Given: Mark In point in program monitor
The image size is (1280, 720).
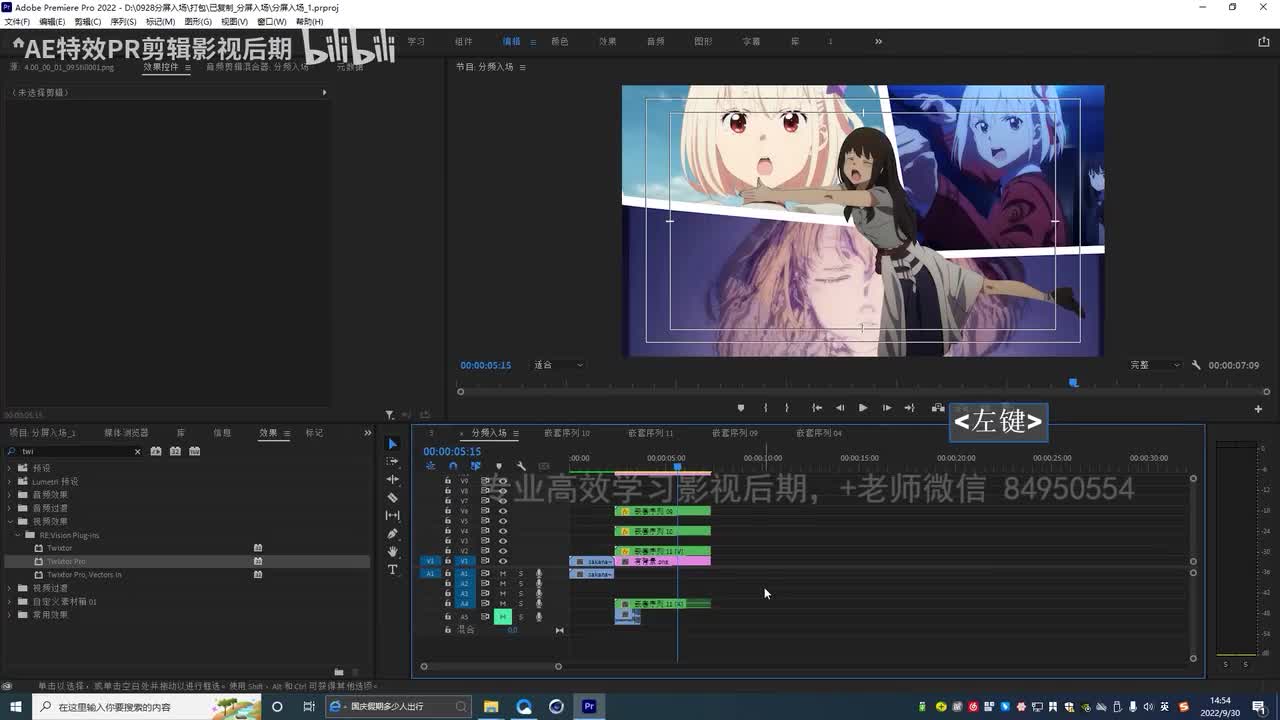Looking at the screenshot, I should (765, 408).
